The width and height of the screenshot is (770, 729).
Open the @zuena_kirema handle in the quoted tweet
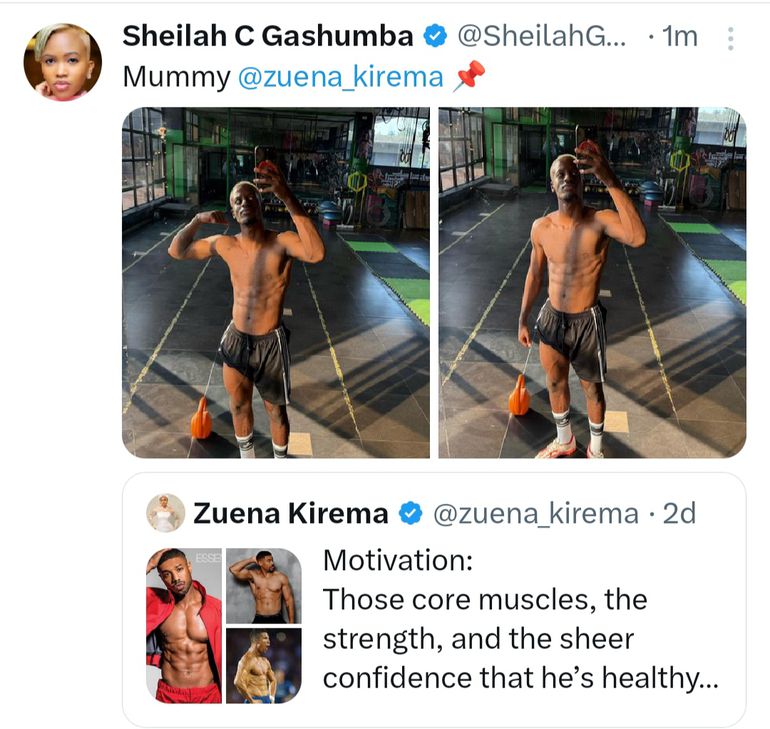click(536, 513)
